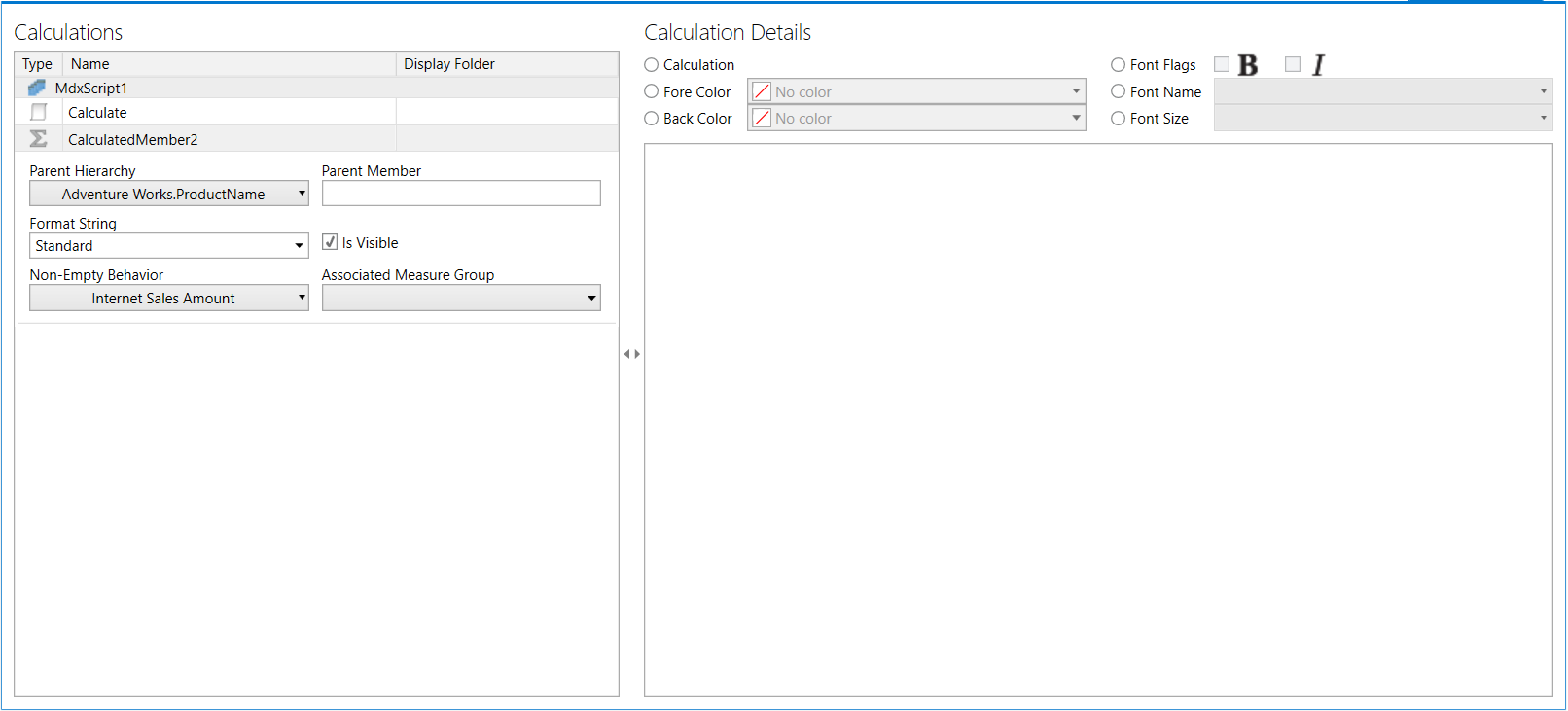The height and width of the screenshot is (711, 1568).
Task: Click the Bold letter B icon
Action: point(1248,65)
